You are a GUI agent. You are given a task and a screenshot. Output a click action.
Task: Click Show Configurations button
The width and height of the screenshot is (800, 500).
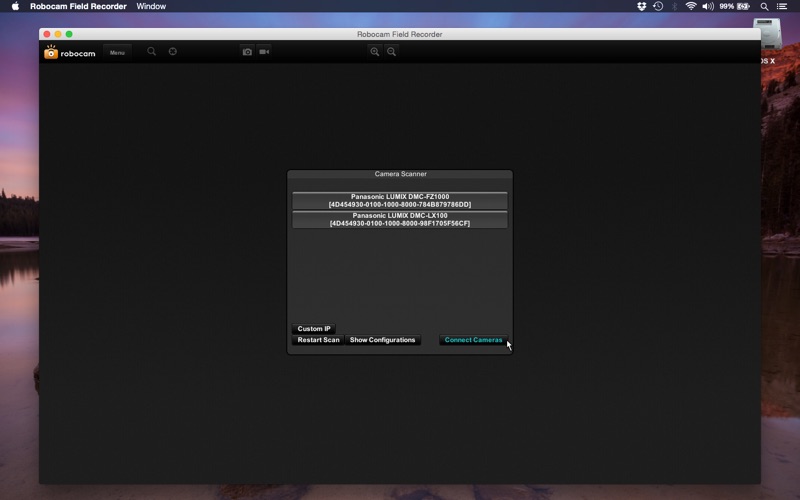pyautogui.click(x=382, y=340)
